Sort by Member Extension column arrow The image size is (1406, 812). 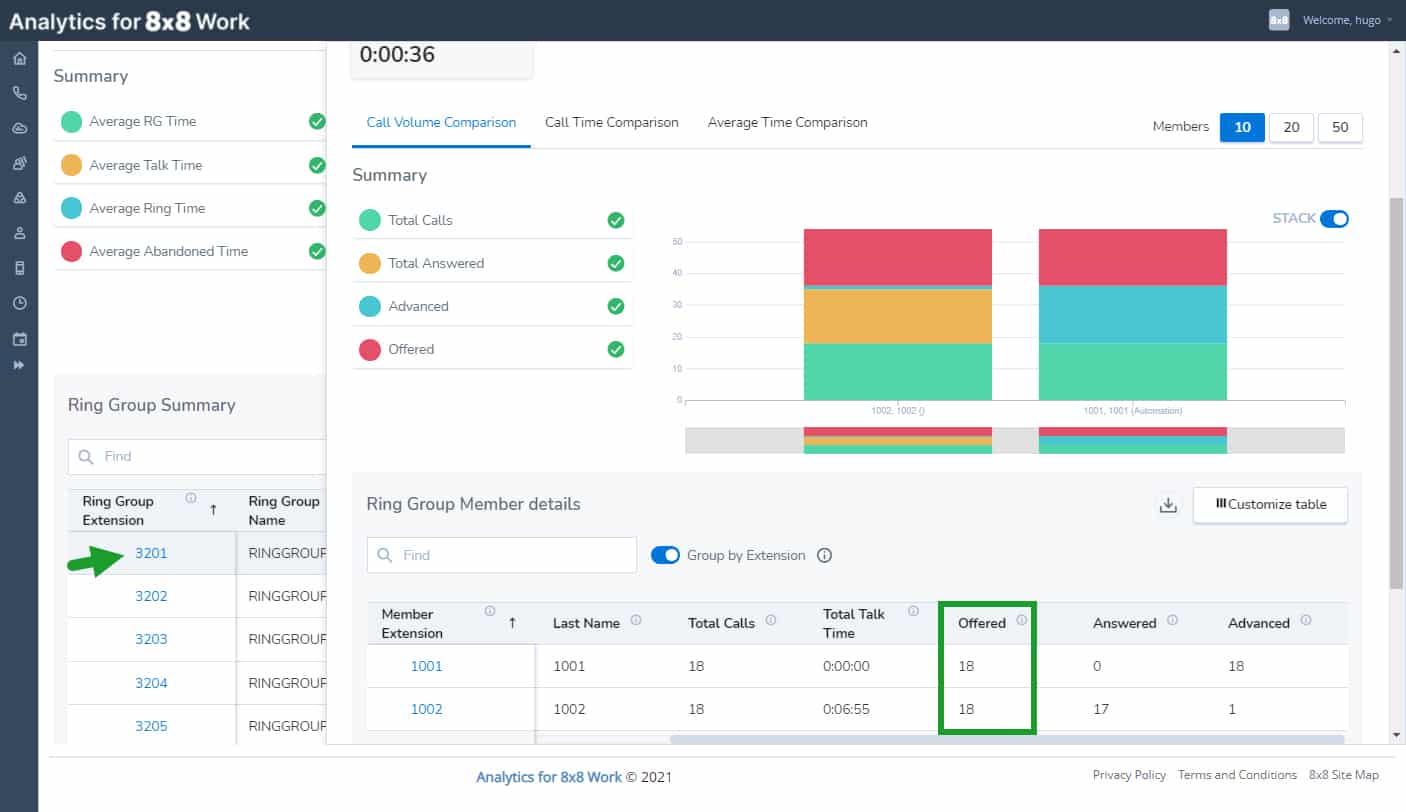click(x=513, y=623)
